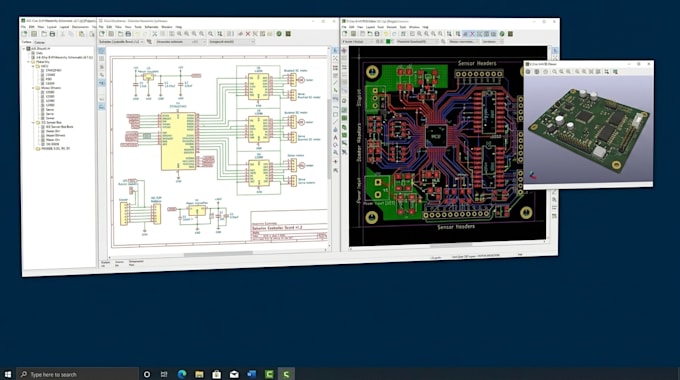Click the red X icon in schematic toolbar
Image resolution: width=680 pixels, height=380 pixels.
[x=248, y=34]
